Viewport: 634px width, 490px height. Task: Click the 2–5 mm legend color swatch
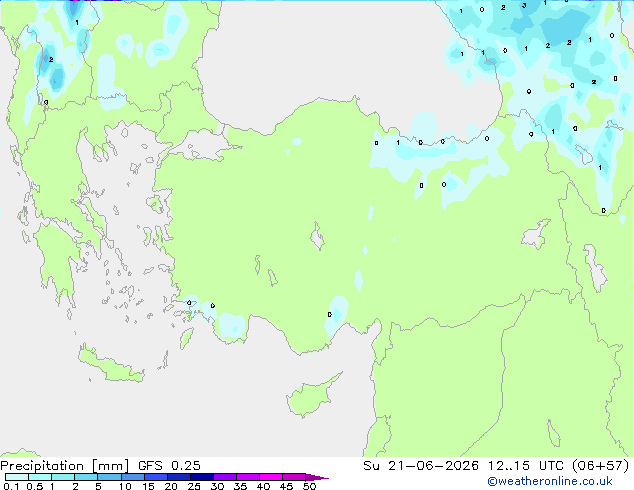tap(86, 477)
